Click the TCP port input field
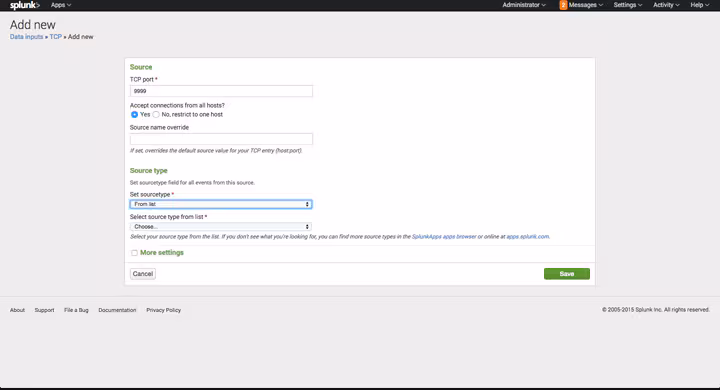This screenshot has height=390, width=720. [221, 91]
